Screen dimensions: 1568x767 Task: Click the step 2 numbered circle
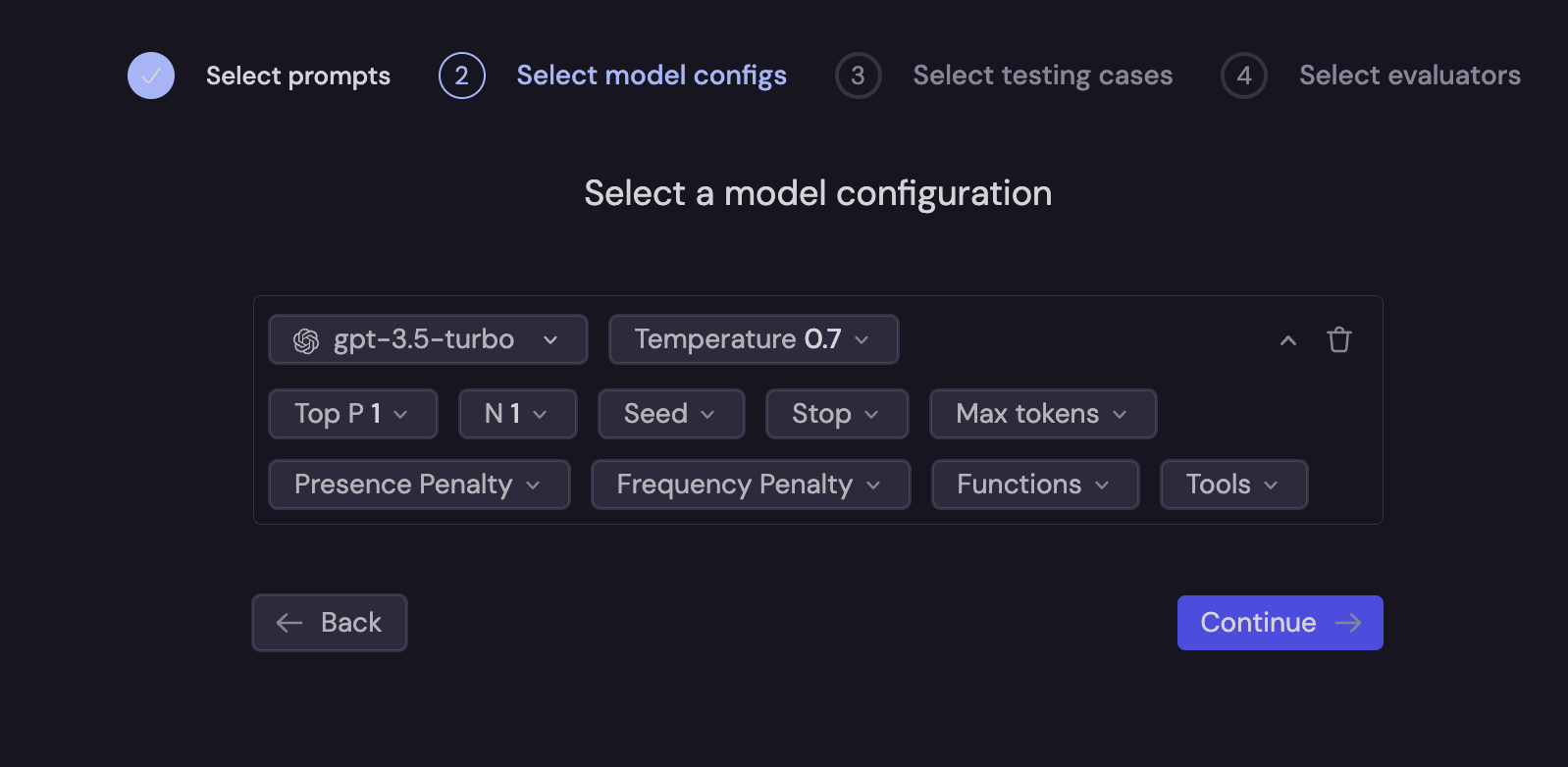click(x=461, y=76)
